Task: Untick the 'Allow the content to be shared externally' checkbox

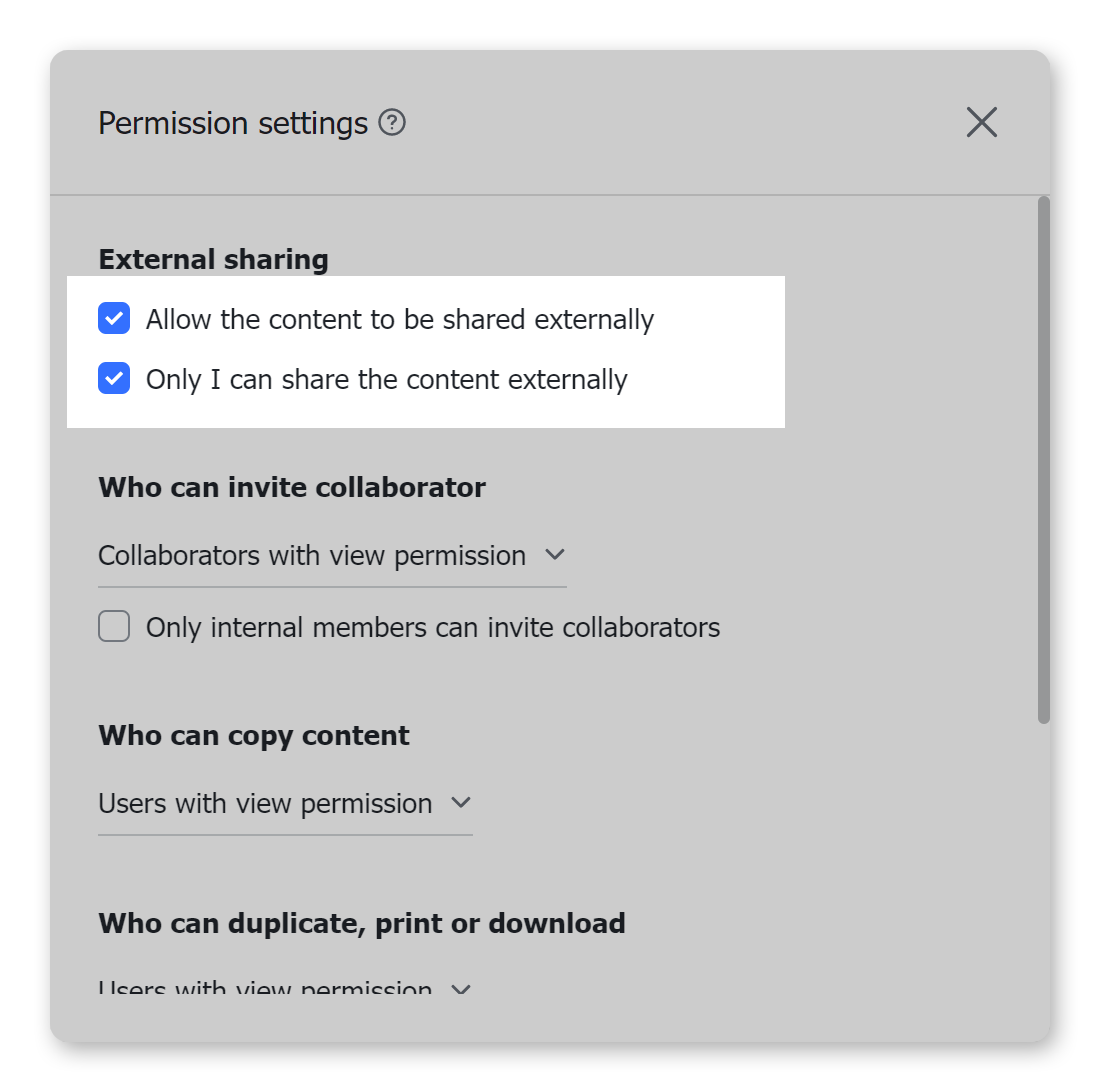Action: click(x=114, y=319)
